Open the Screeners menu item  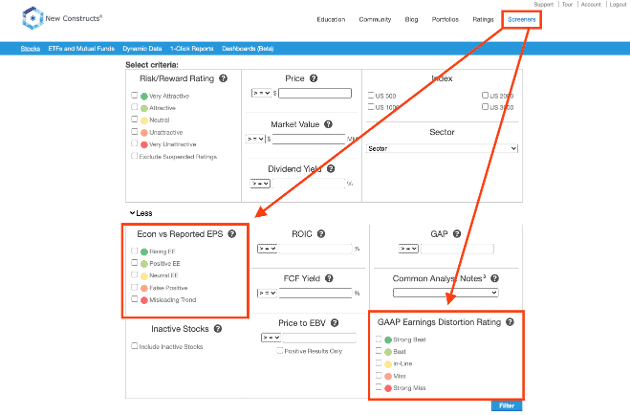coord(523,19)
